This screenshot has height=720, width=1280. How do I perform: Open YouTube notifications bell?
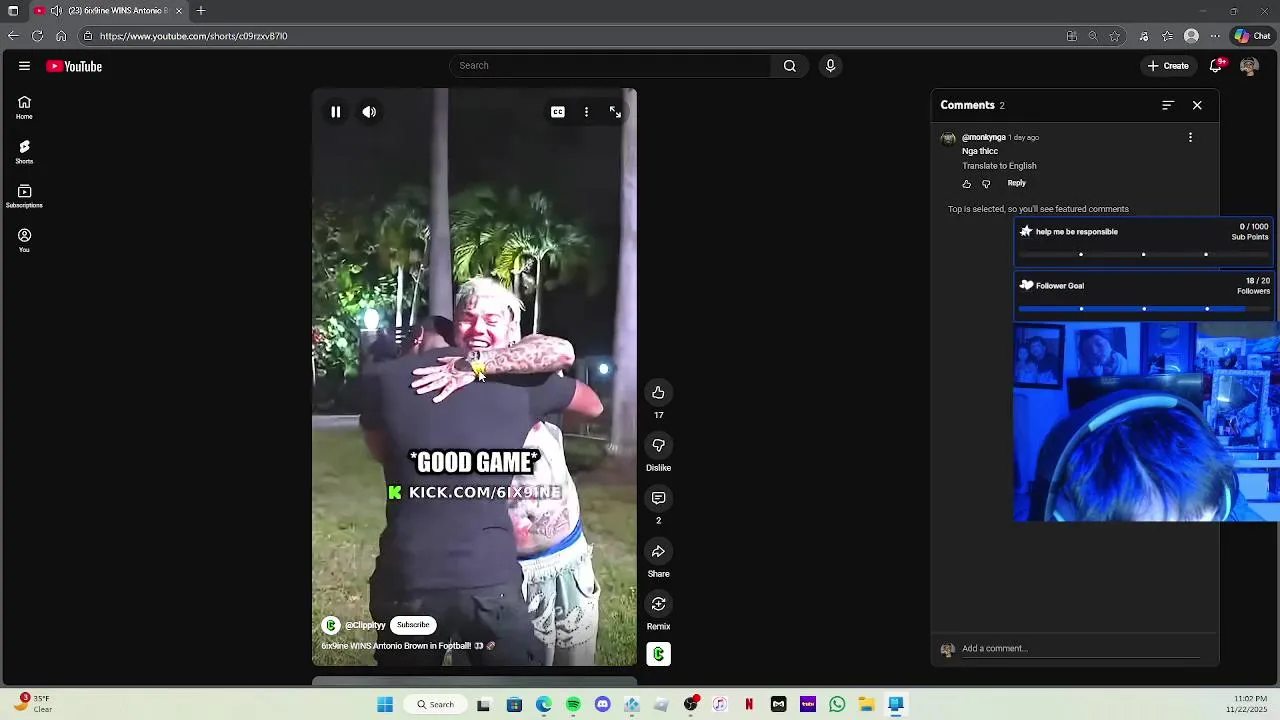pos(1216,66)
